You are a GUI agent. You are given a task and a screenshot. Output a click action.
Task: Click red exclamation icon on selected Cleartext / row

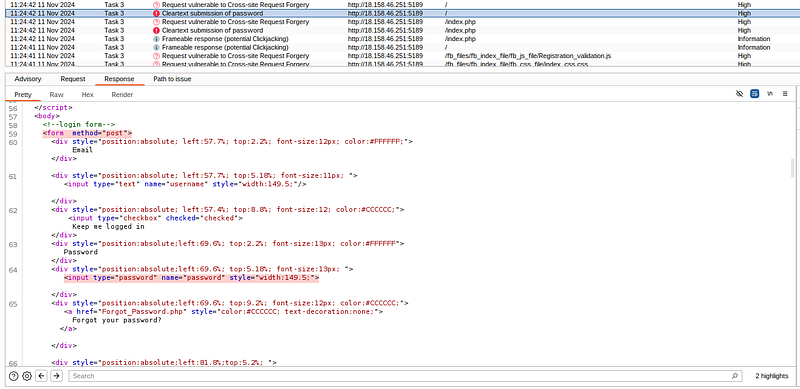(x=156, y=14)
